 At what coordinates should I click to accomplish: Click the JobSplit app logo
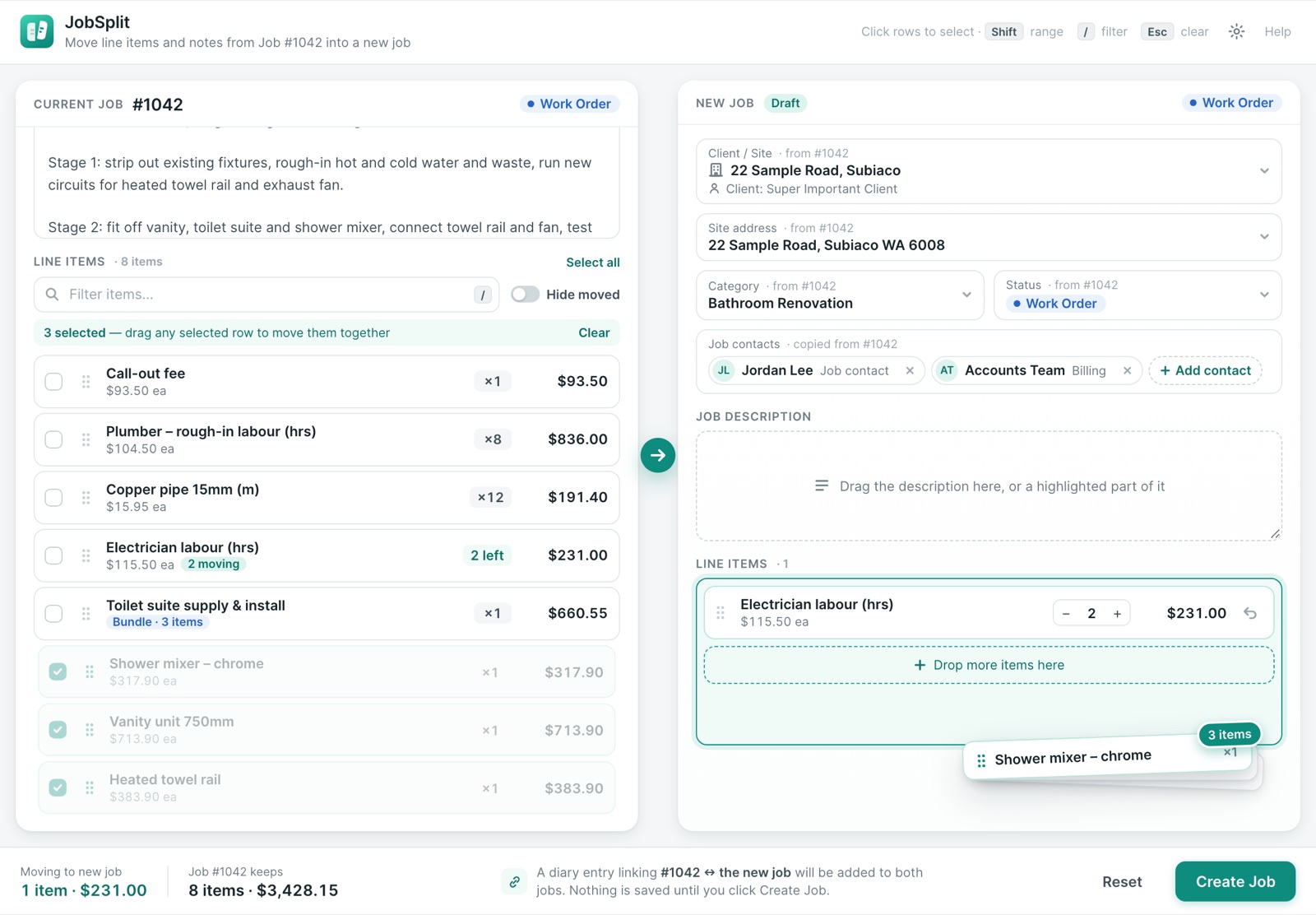(x=37, y=31)
